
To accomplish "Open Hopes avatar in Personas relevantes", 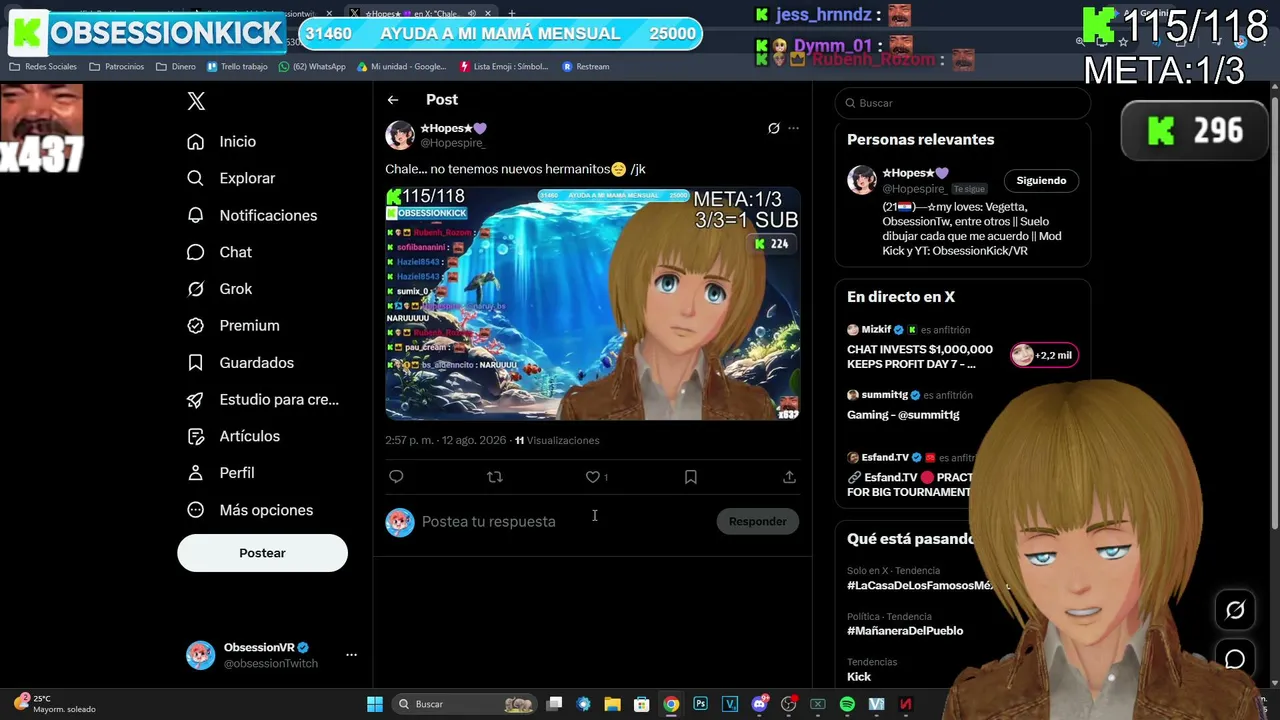I will pyautogui.click(x=861, y=180).
